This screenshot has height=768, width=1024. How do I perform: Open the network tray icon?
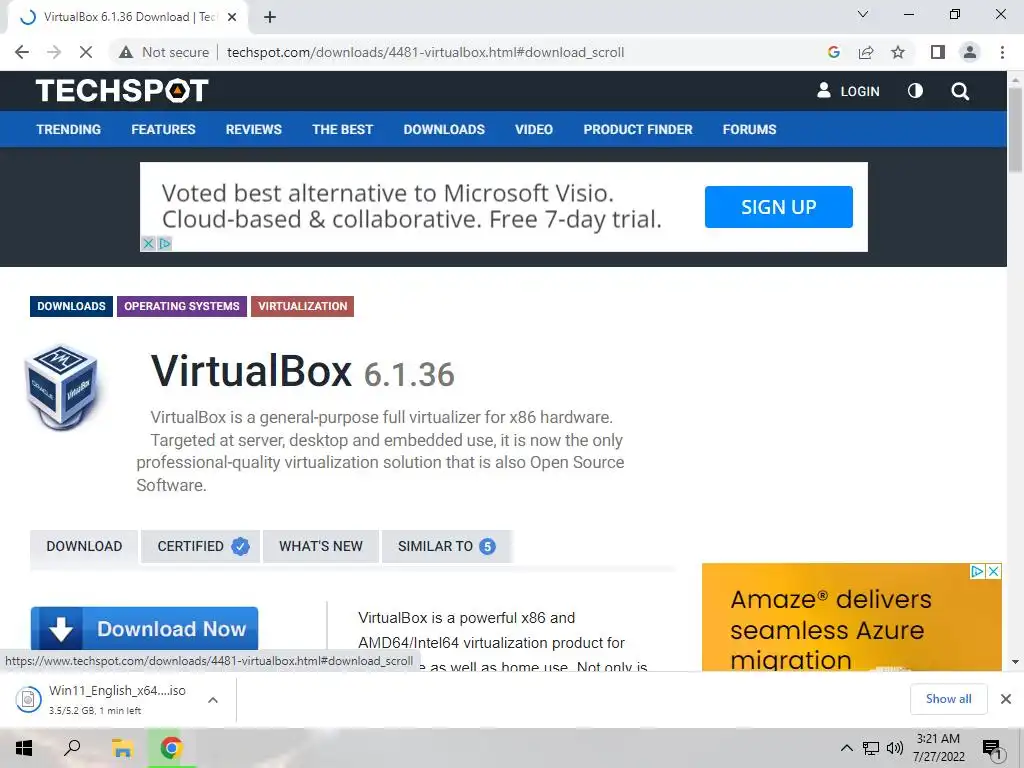(871, 748)
